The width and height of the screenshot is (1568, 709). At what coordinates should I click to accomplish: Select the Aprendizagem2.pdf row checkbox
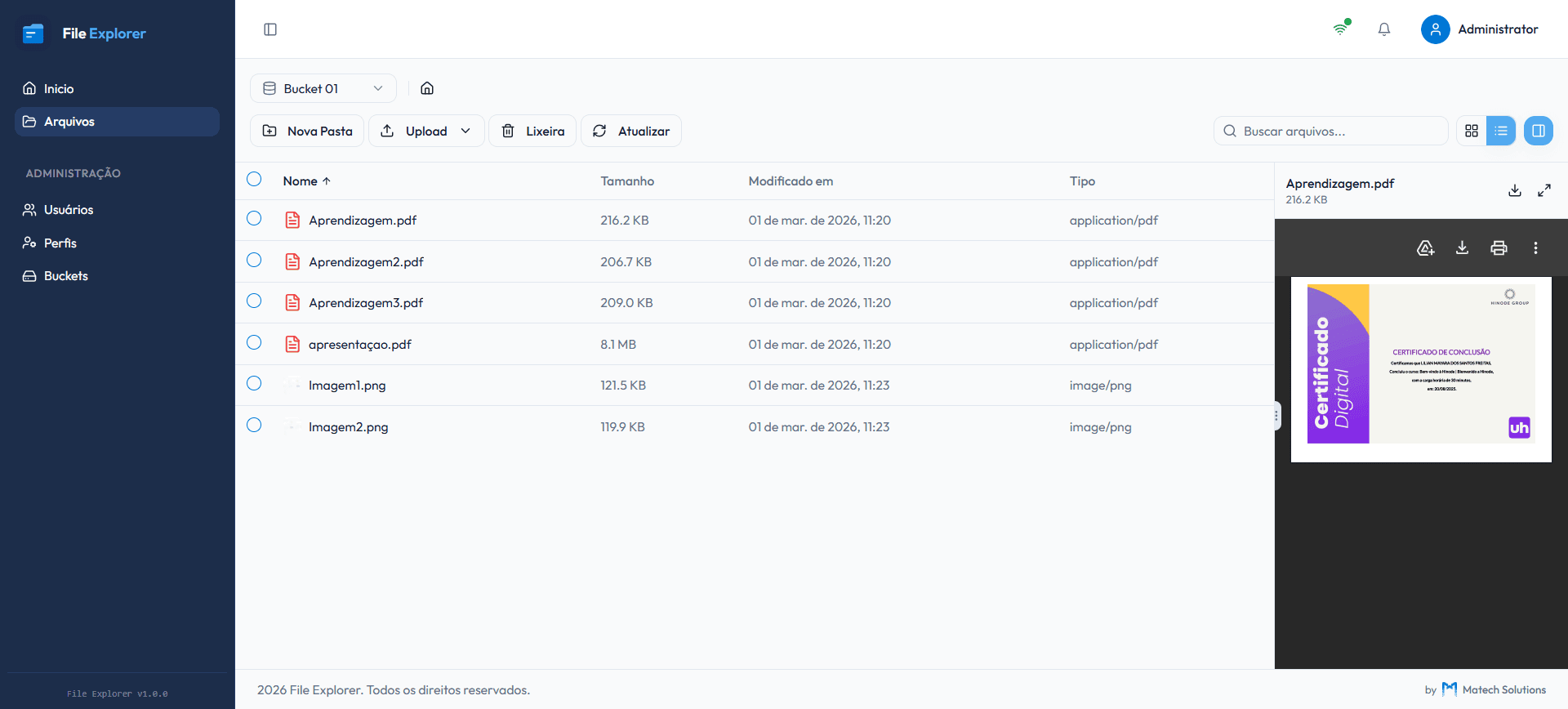coord(254,261)
